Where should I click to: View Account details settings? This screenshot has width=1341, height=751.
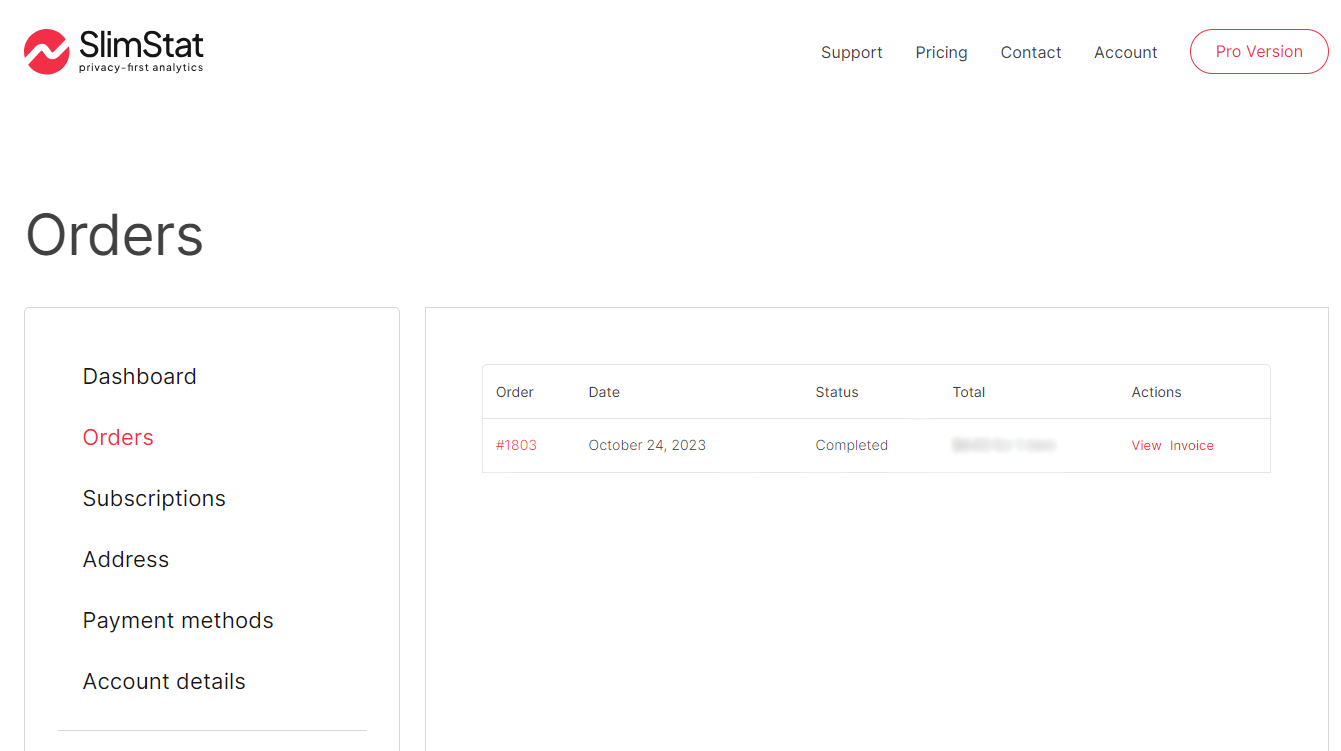[x=164, y=681]
